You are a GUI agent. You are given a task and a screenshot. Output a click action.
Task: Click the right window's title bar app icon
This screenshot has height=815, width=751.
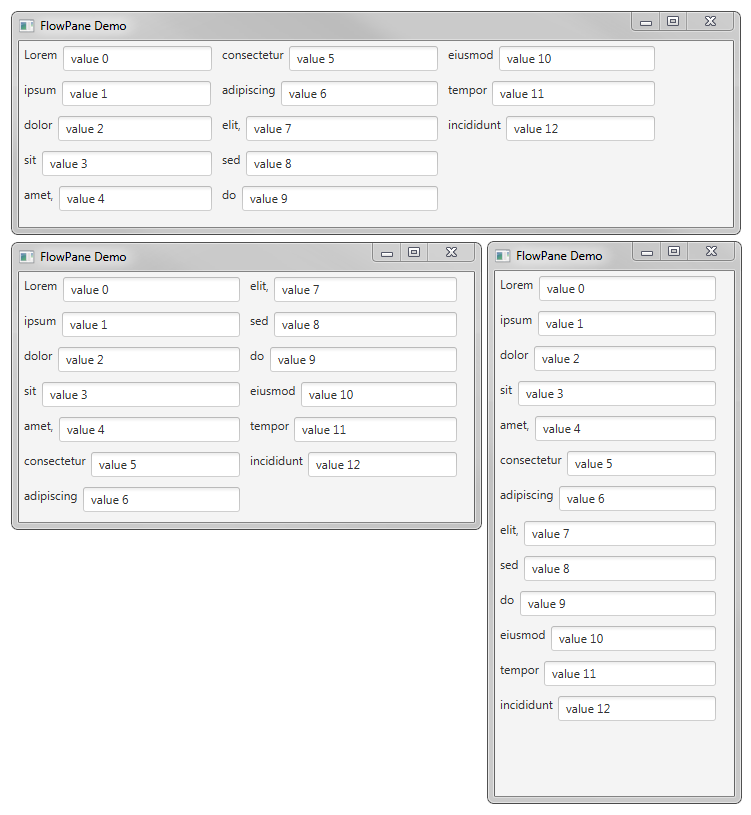coord(503,256)
